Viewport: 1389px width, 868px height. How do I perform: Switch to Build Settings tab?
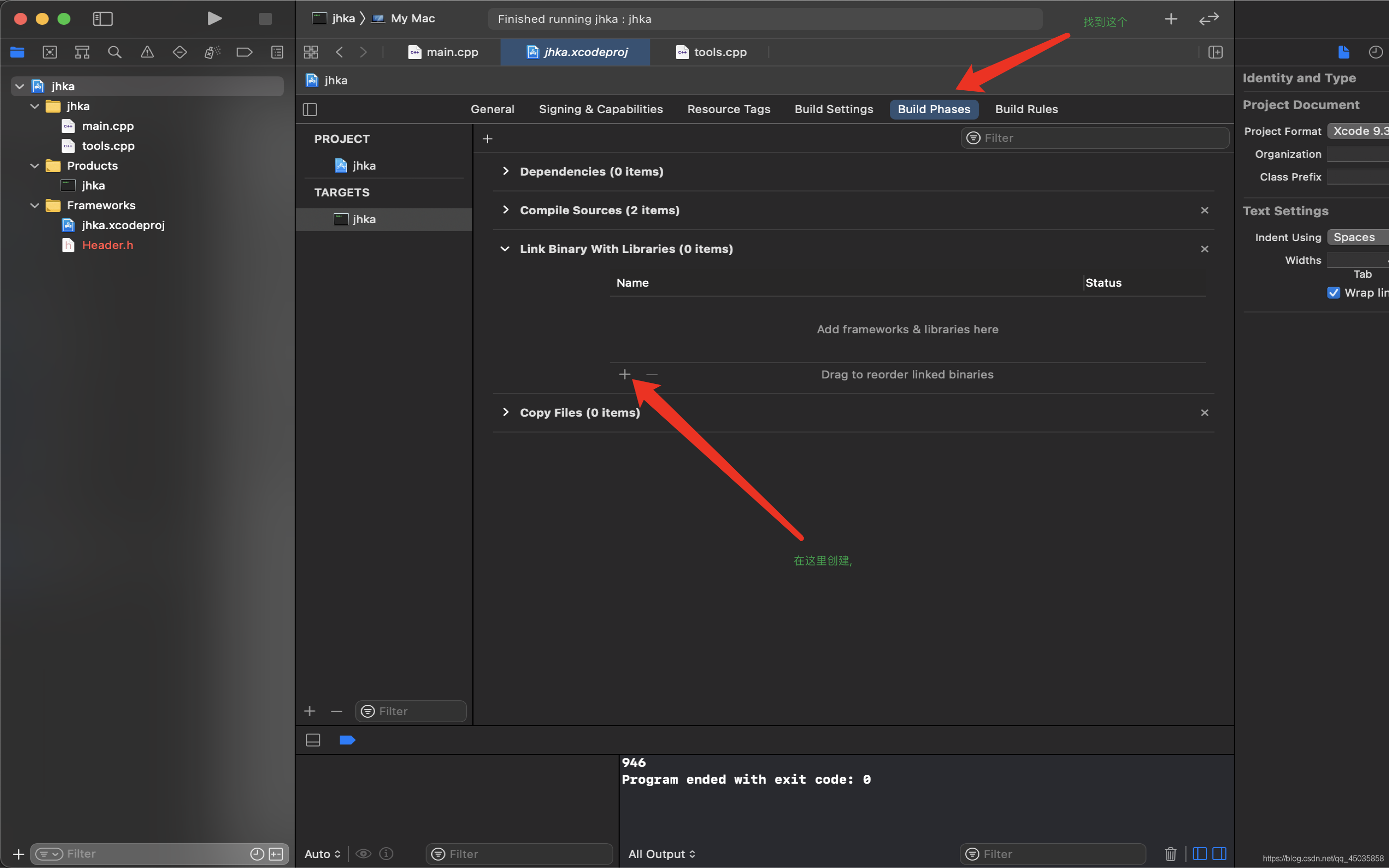pyautogui.click(x=833, y=109)
